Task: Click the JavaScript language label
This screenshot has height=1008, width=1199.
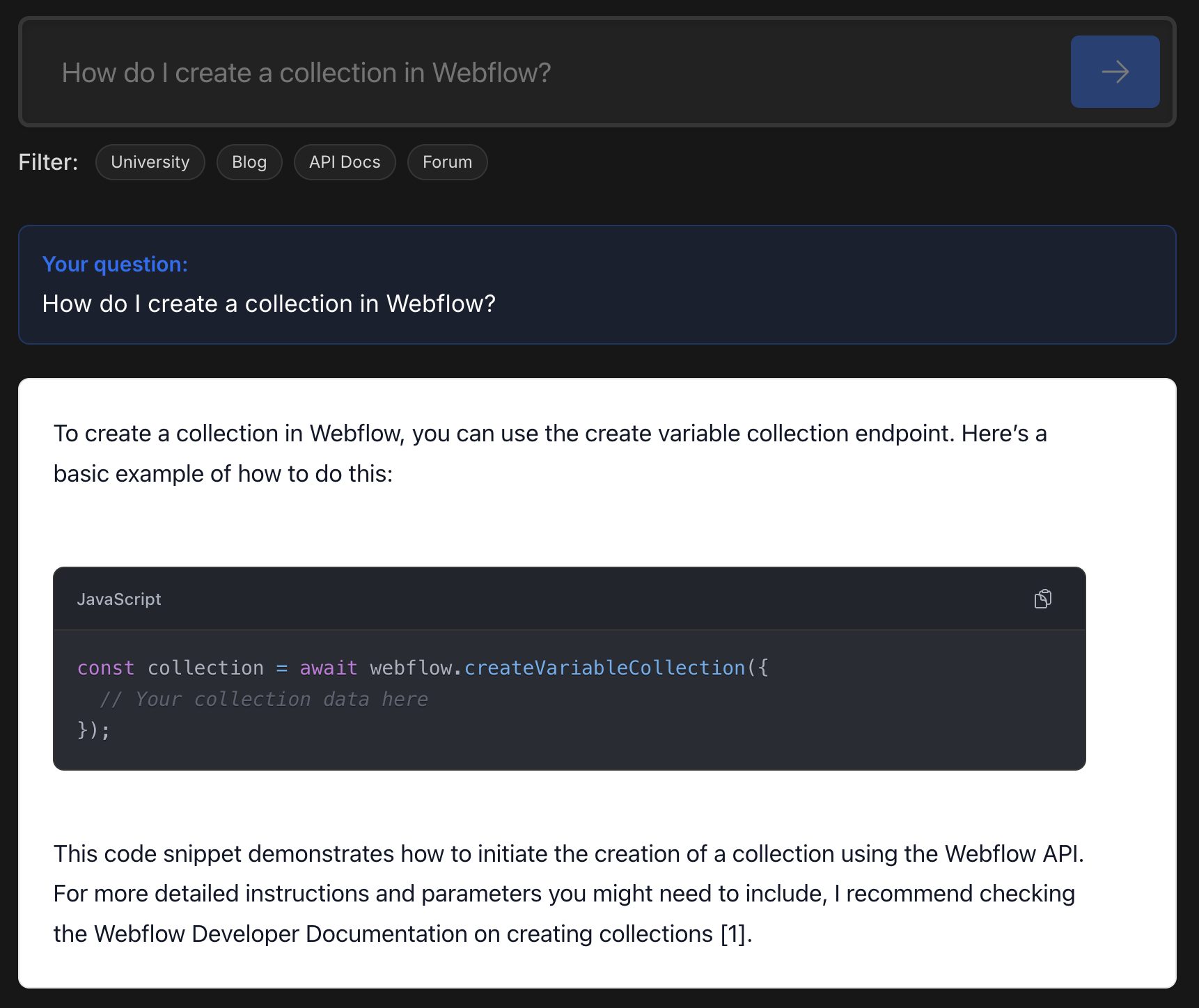Action: point(119,599)
